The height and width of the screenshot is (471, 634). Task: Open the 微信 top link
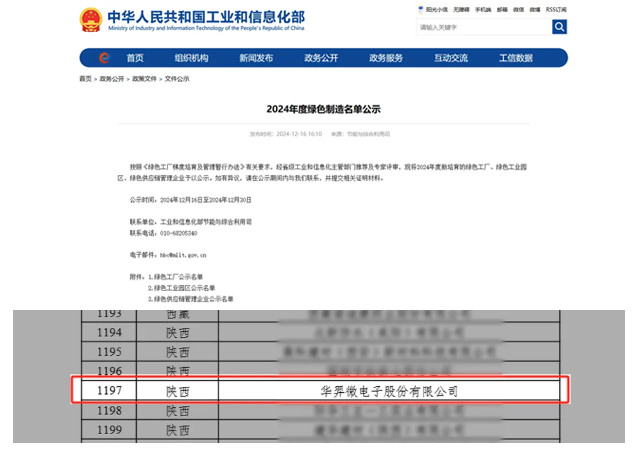pyautogui.click(x=519, y=9)
